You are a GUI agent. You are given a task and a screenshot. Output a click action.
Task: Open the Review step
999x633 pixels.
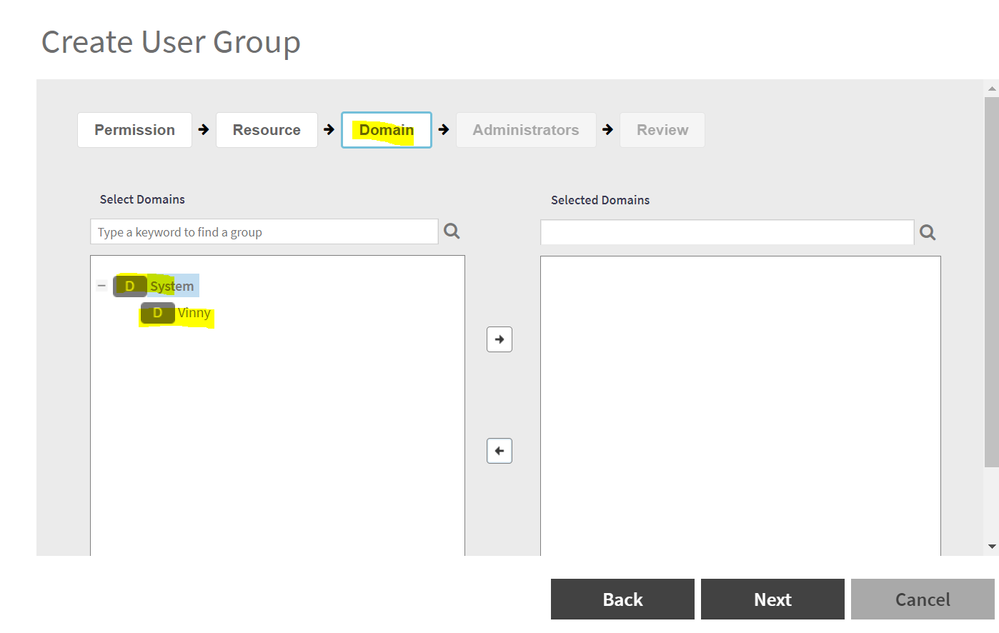coord(662,130)
